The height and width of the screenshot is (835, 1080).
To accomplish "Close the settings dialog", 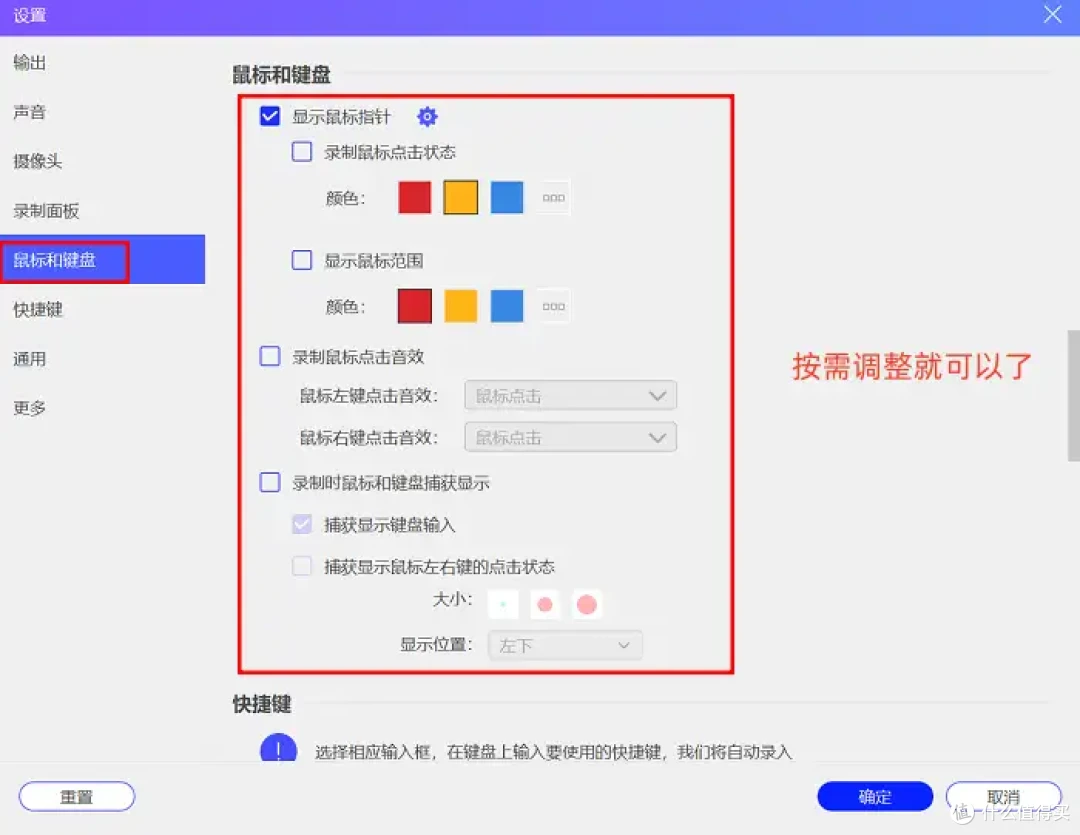I will click(1052, 14).
